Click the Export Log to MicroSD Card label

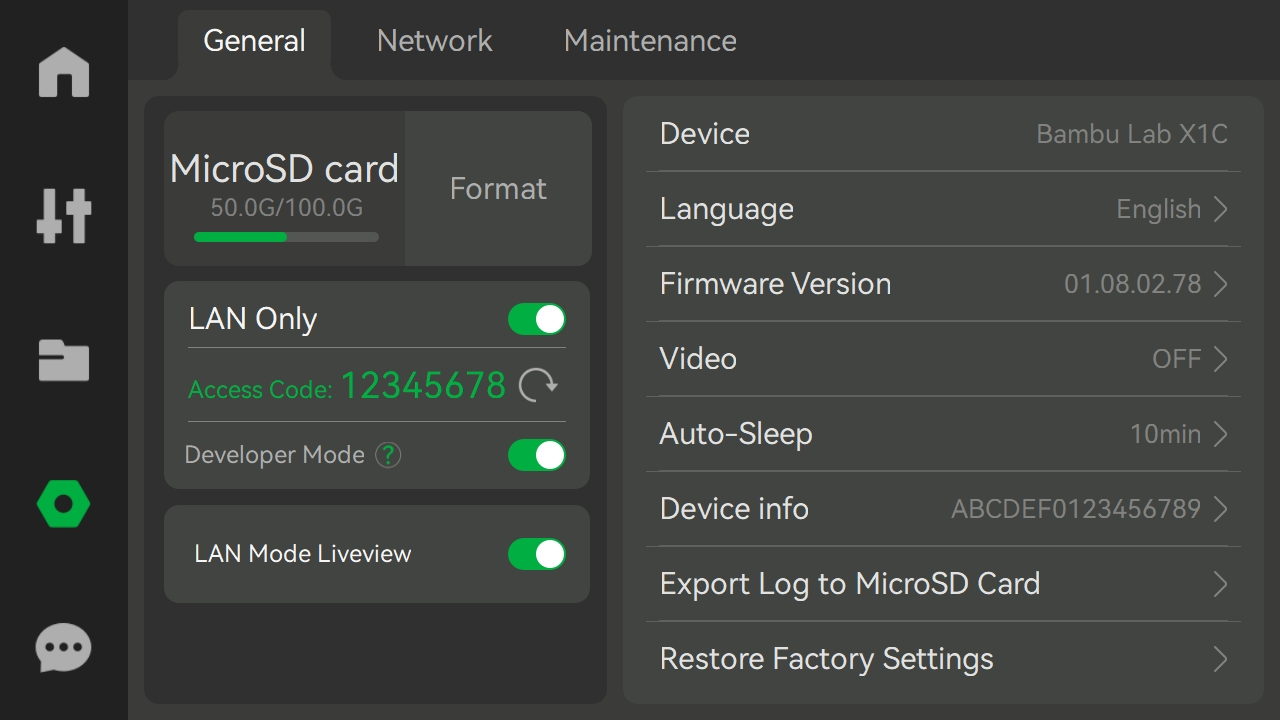[x=850, y=584]
